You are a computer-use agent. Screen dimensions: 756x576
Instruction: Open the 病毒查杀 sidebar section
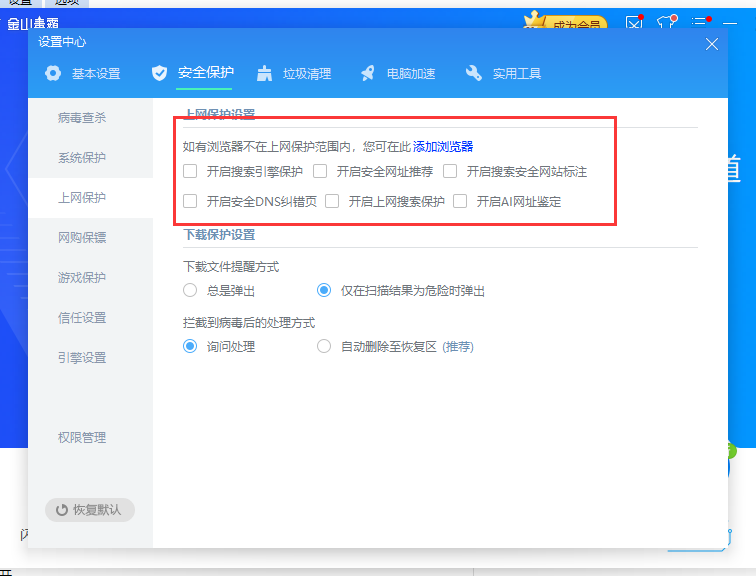[x=91, y=118]
